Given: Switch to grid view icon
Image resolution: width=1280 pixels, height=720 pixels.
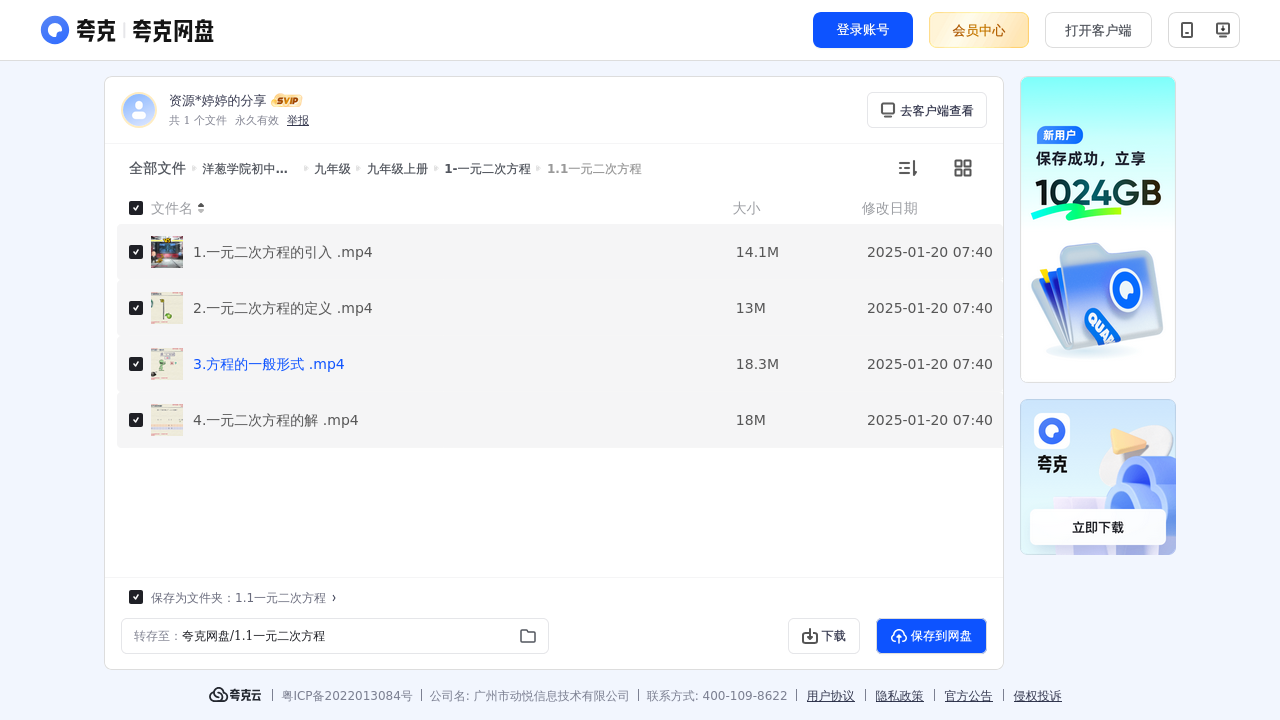Looking at the screenshot, I should coord(963,168).
